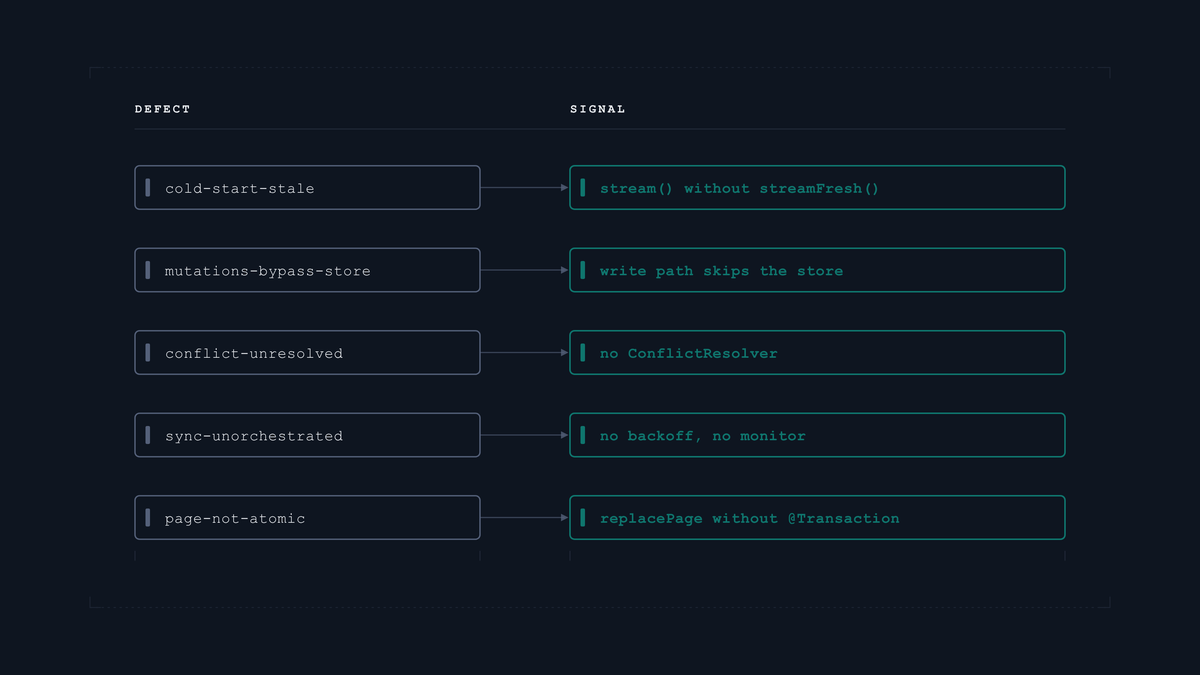Screen dimensions: 1200x675
Task: Select the page-not-atomic defect
Action: click(x=307, y=518)
